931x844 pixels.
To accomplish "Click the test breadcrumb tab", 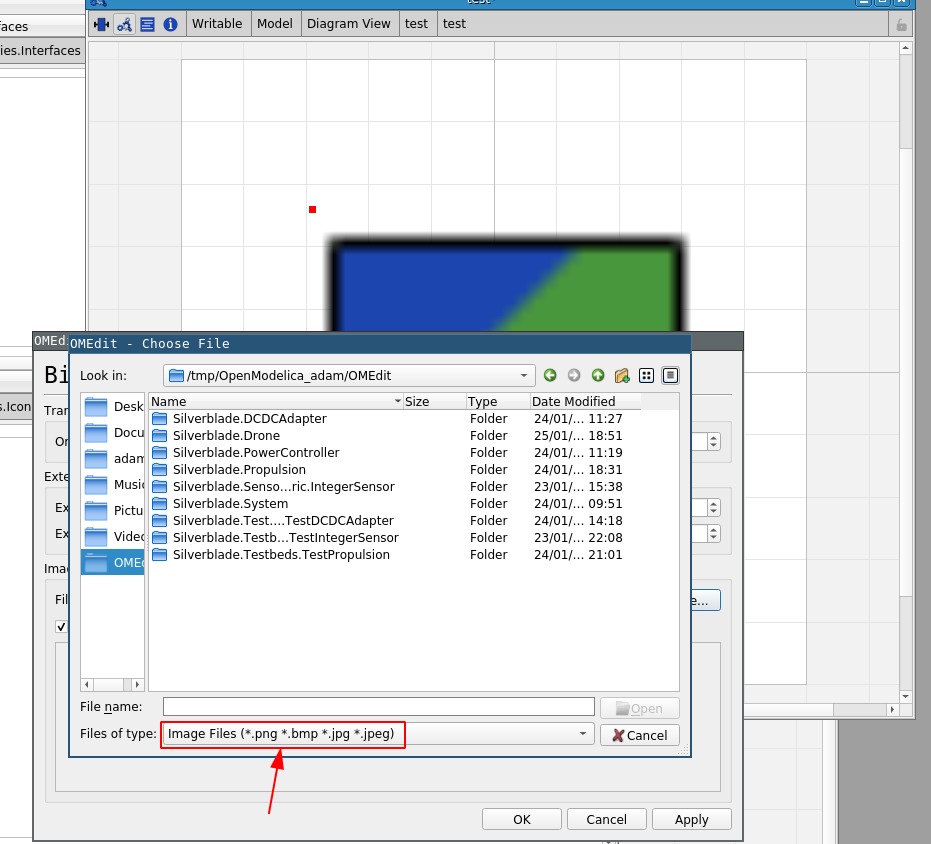I will point(417,23).
